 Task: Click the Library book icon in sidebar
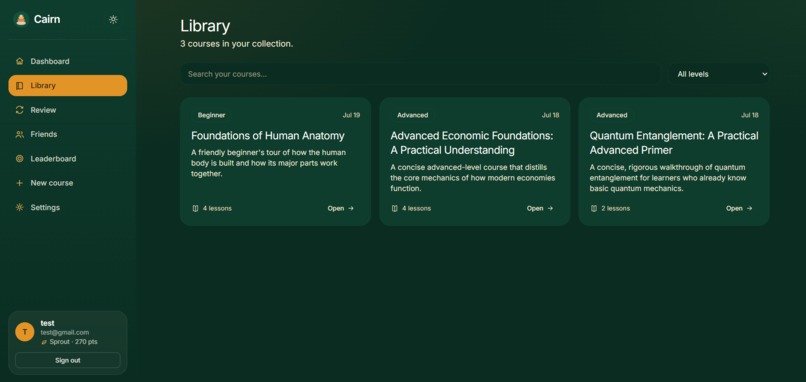coord(20,86)
